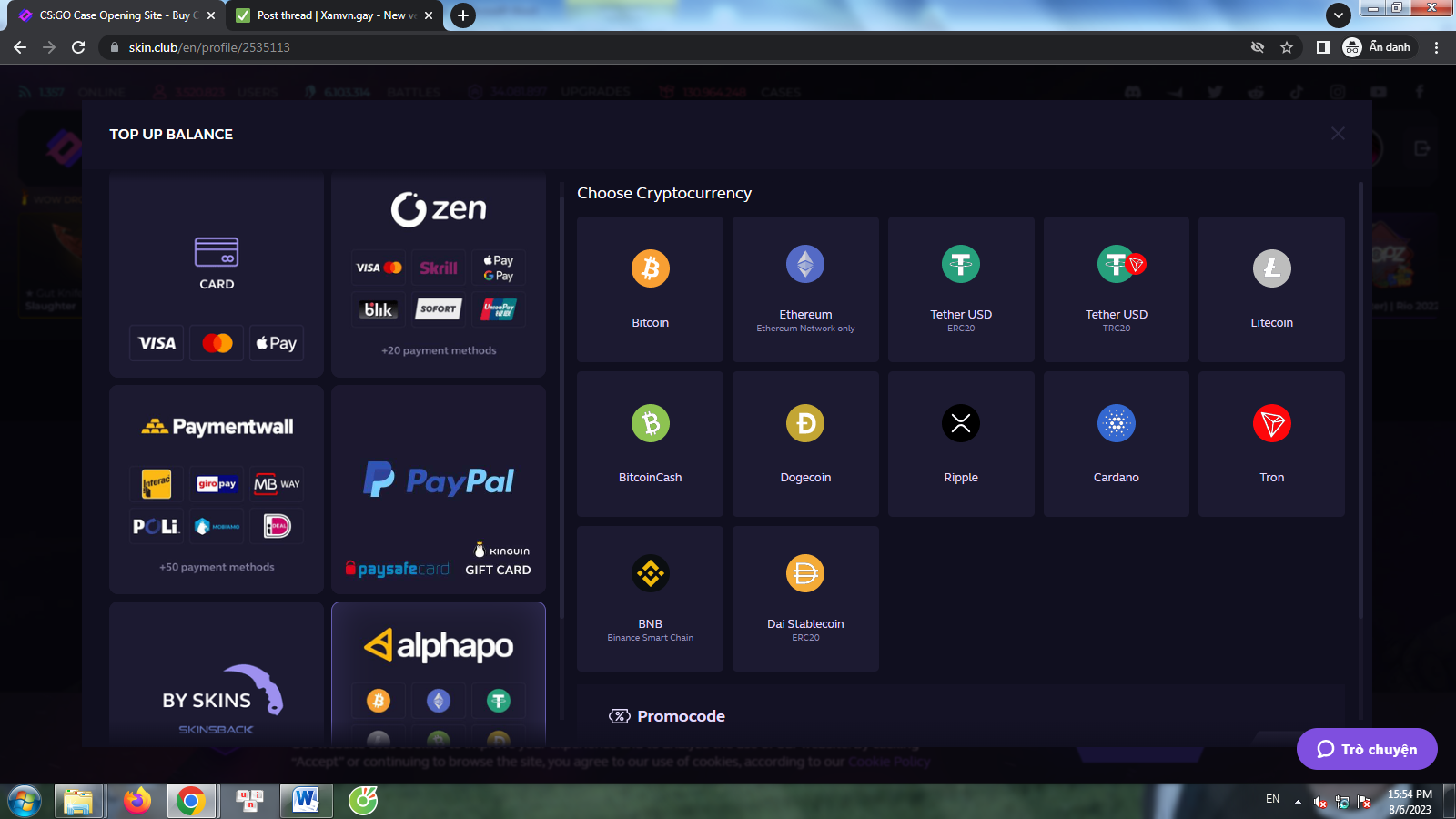Select Tether USD TRC20 option
Screen dimensions: 1456x819
coord(1117,289)
